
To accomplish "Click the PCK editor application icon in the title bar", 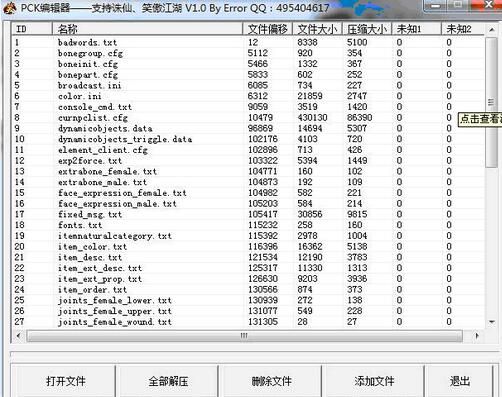I will (x=10, y=8).
